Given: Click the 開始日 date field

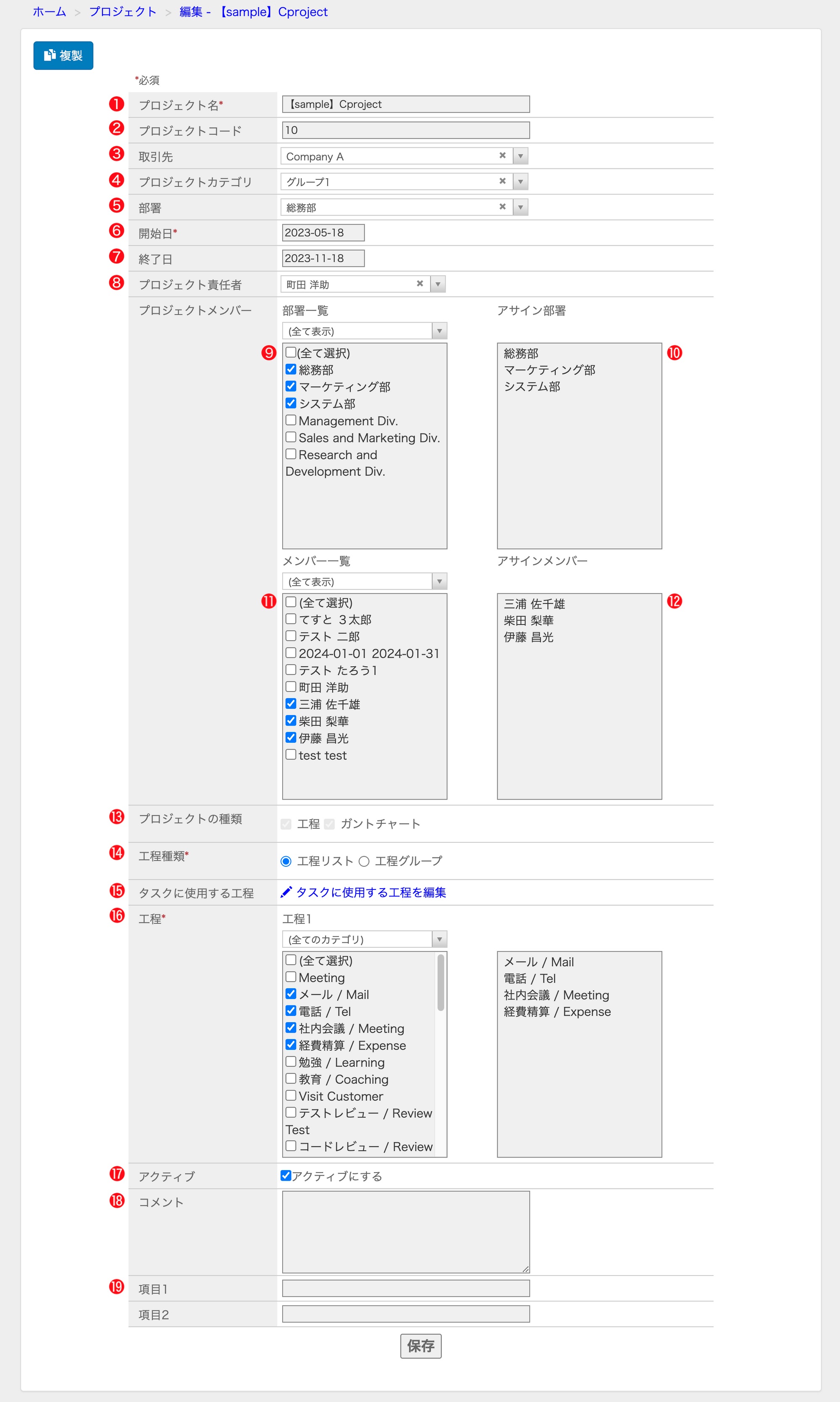Looking at the screenshot, I should pos(323,233).
